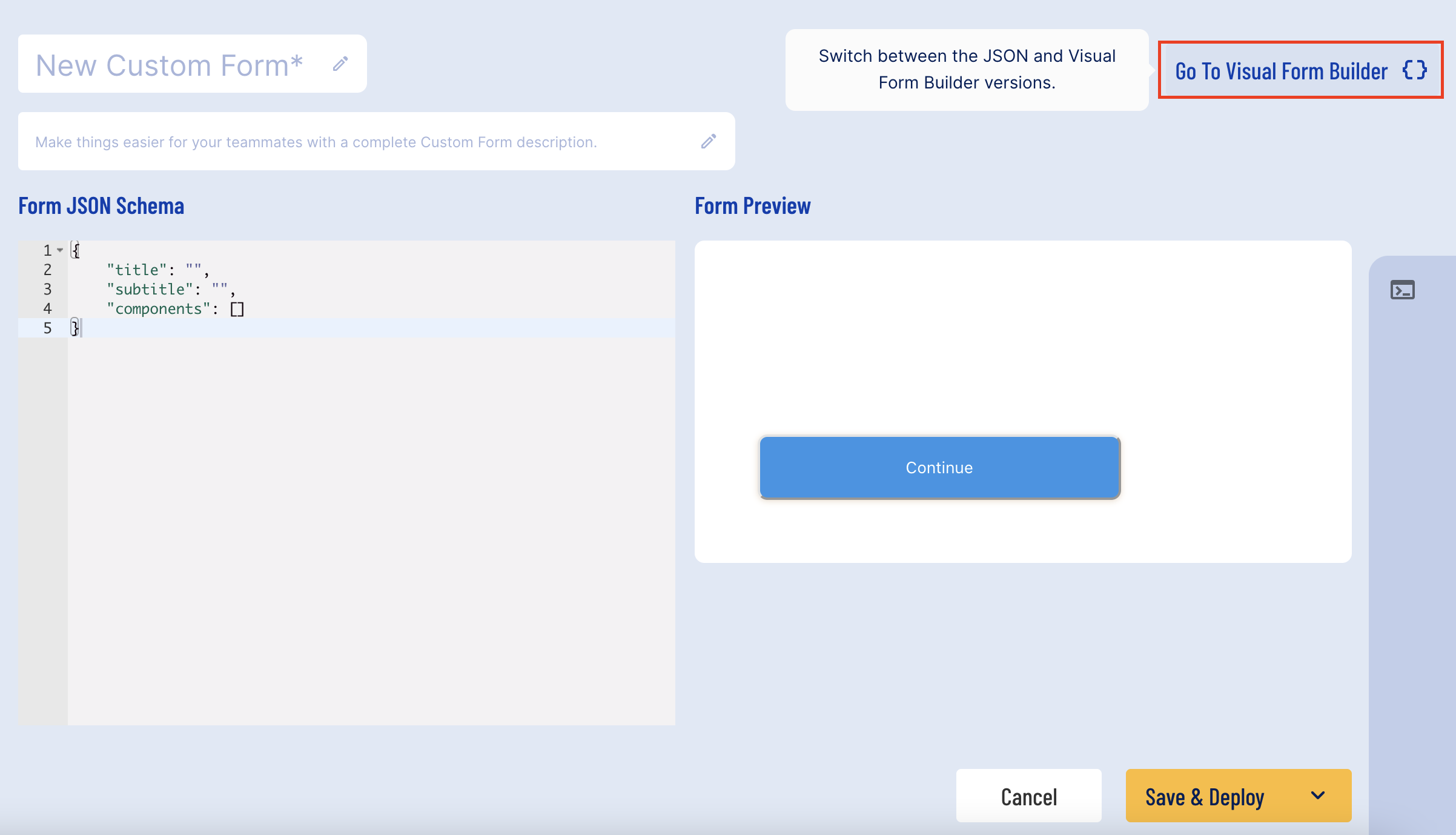Click the "components" key on line 4
The height and width of the screenshot is (835, 1456).
159,308
